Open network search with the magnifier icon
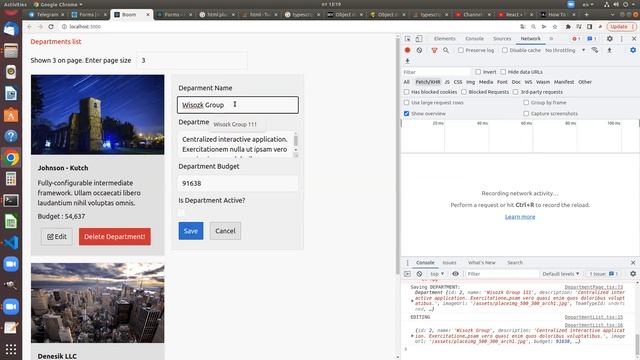This screenshot has height=360, width=640. 446,50
